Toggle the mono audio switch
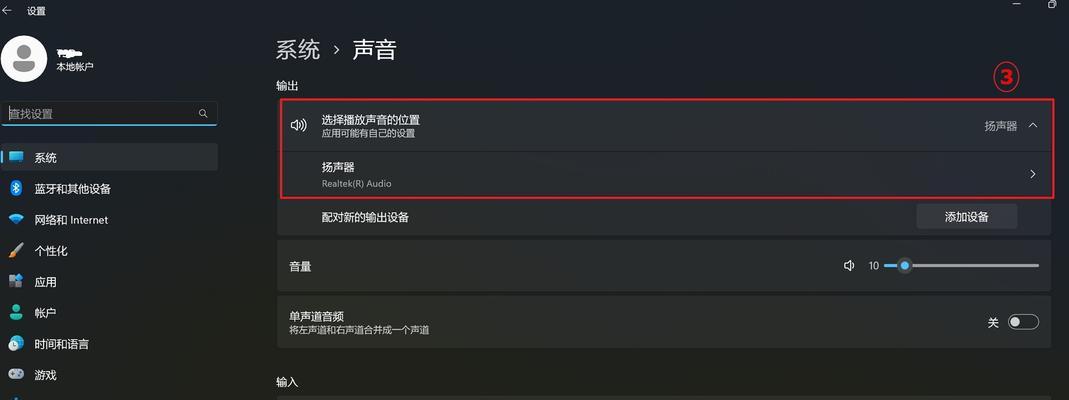The height and width of the screenshot is (400, 1069). coord(1023,322)
